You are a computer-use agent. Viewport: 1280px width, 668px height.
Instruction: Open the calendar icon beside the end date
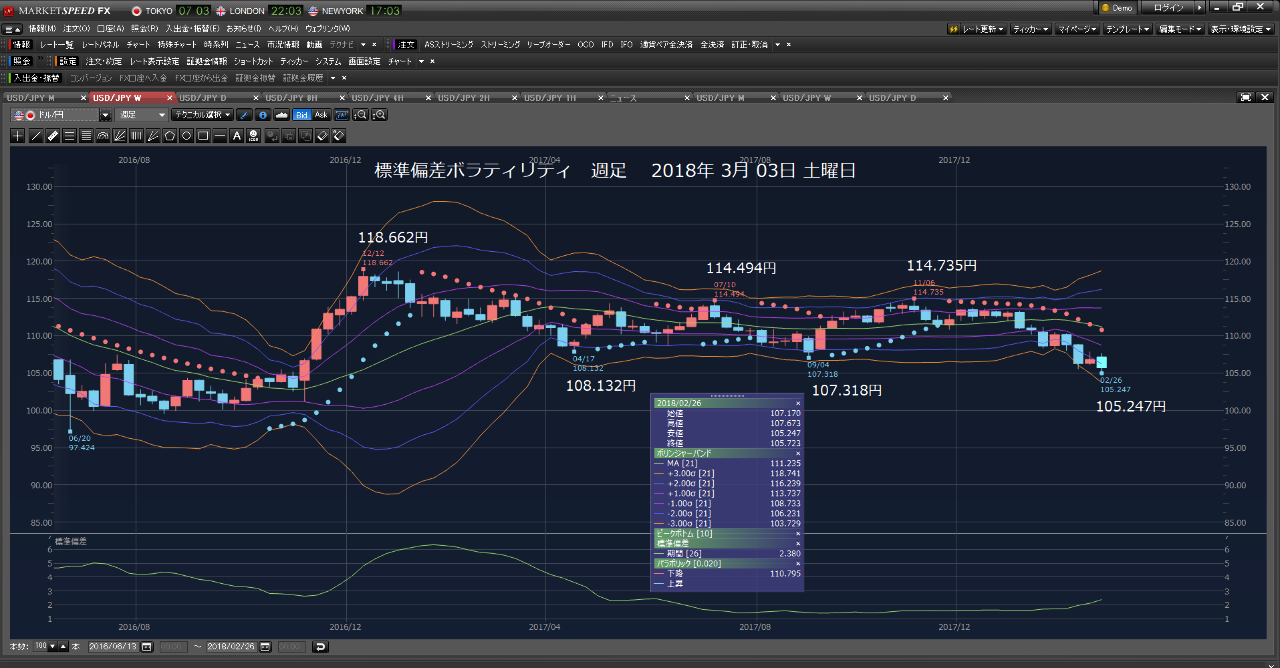[x=263, y=647]
